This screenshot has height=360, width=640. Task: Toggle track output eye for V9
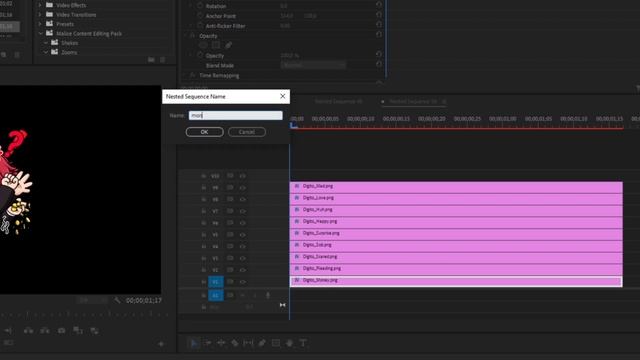point(243,187)
